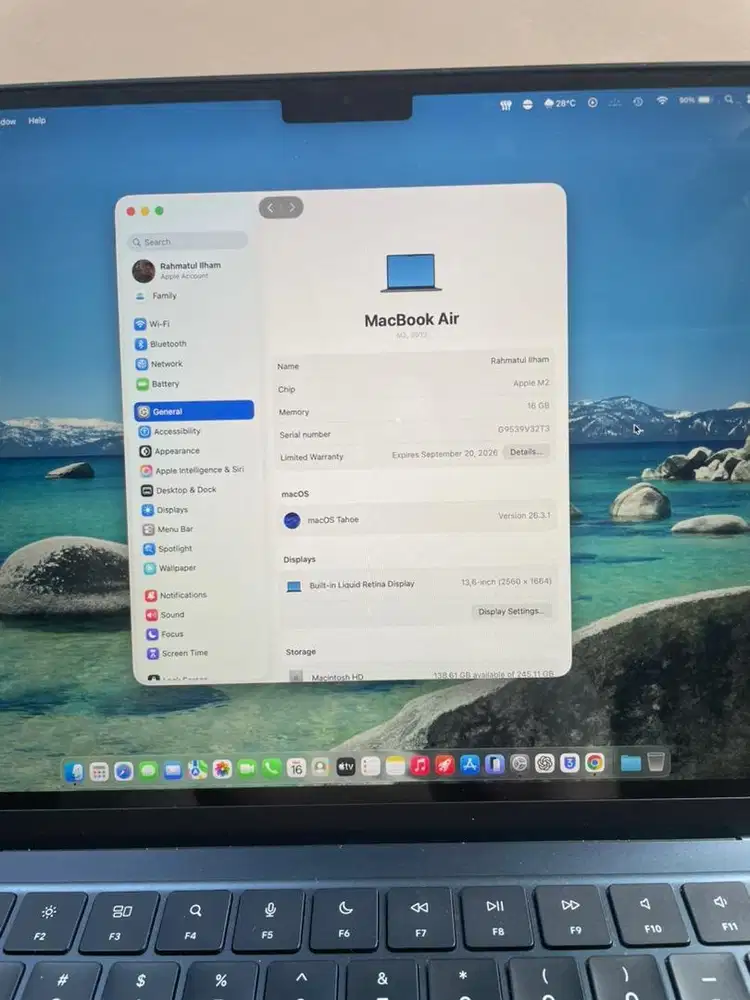The width and height of the screenshot is (750, 1000).
Task: Click the Display Settings button
Action: [511, 611]
